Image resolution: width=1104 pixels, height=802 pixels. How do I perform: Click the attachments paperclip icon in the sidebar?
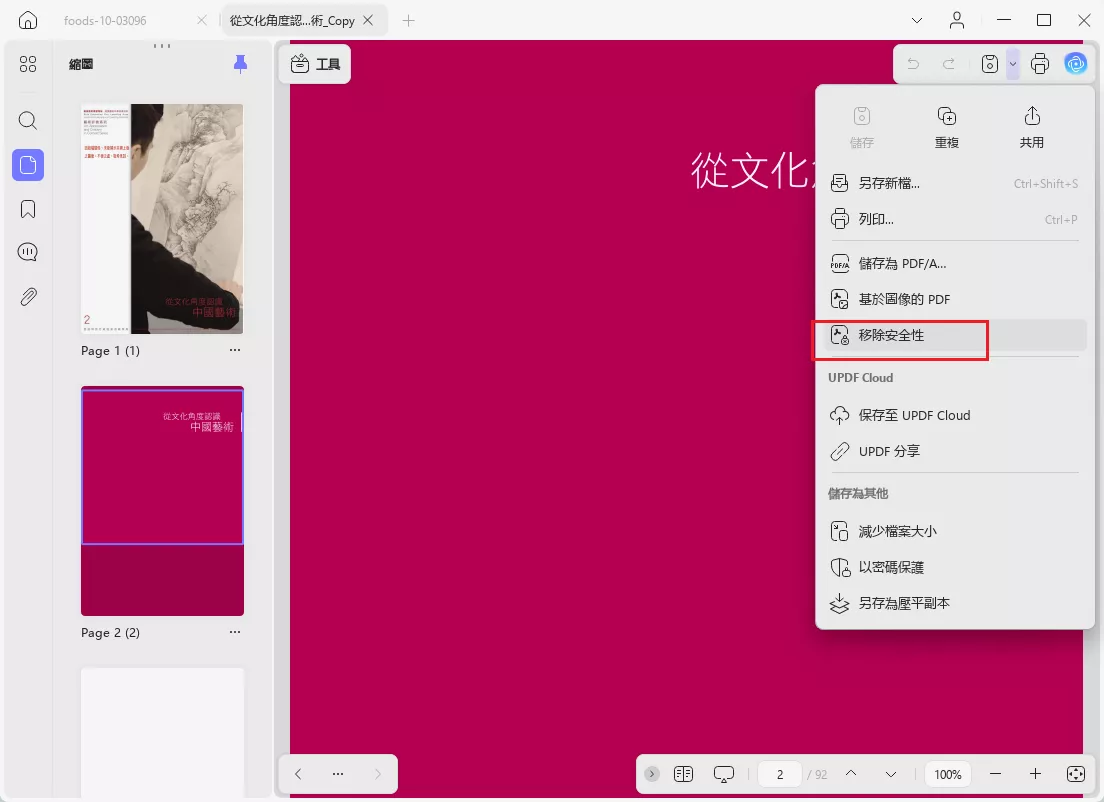click(27, 296)
